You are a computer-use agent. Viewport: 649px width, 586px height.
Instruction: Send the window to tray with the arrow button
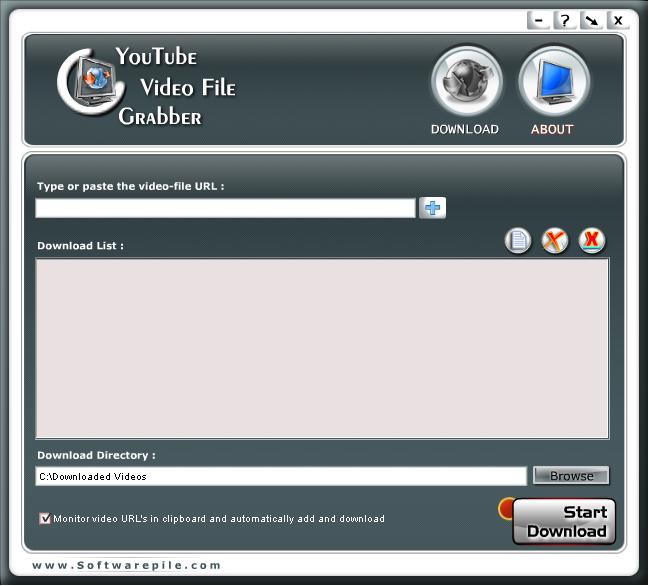pyautogui.click(x=591, y=20)
